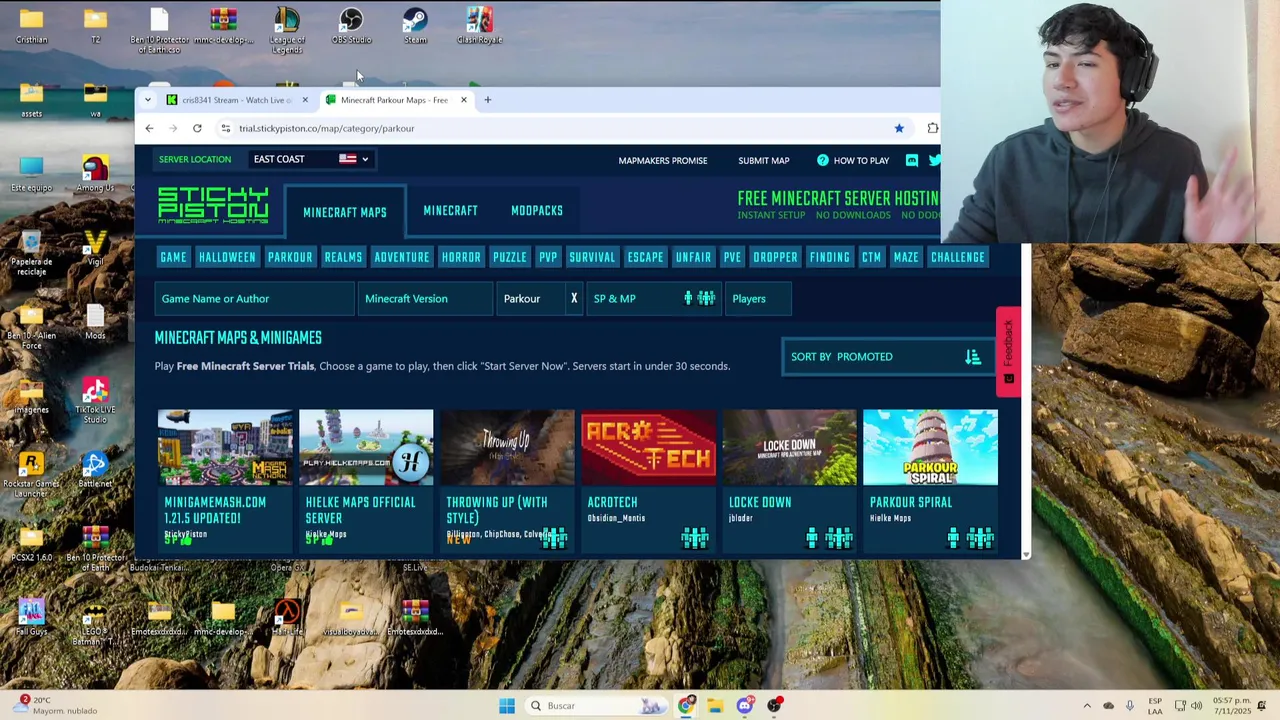Viewport: 1280px width, 720px height.
Task: Open Chrome from the taskbar
Action: [686, 706]
